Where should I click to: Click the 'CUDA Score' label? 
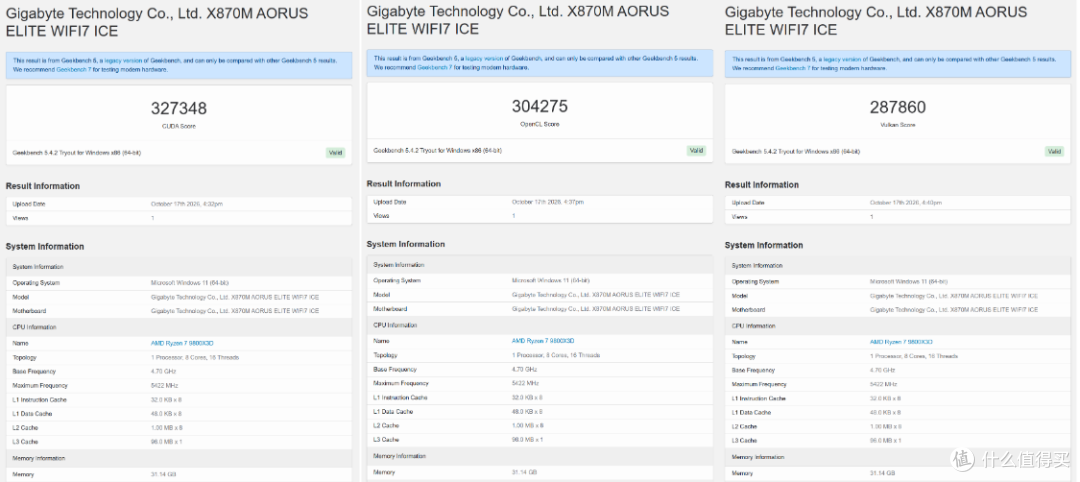pos(179,127)
